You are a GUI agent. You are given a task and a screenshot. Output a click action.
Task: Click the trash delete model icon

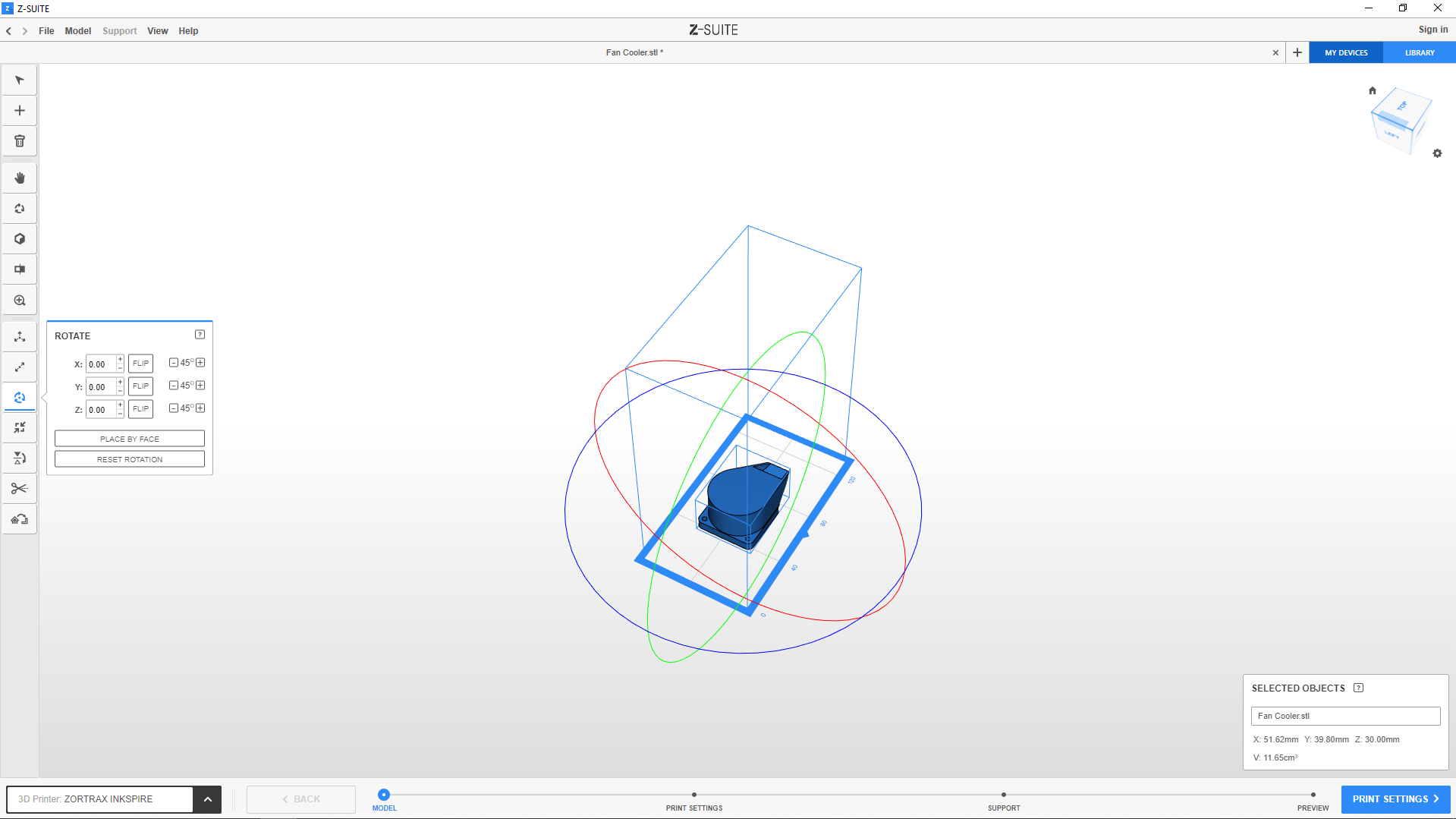pyautogui.click(x=20, y=141)
